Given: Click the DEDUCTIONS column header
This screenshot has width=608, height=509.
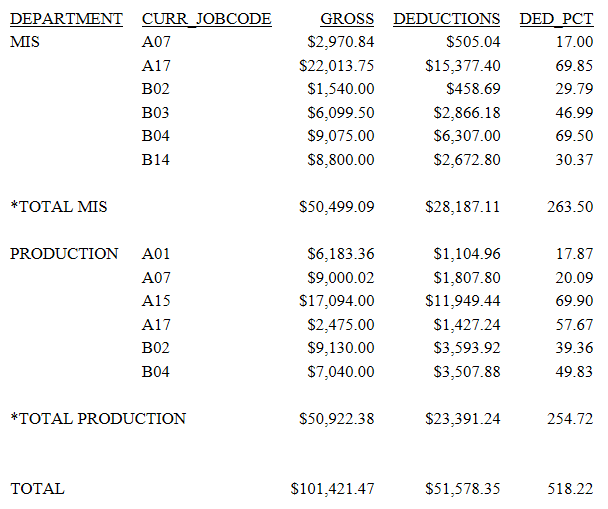Looking at the screenshot, I should (x=447, y=19).
